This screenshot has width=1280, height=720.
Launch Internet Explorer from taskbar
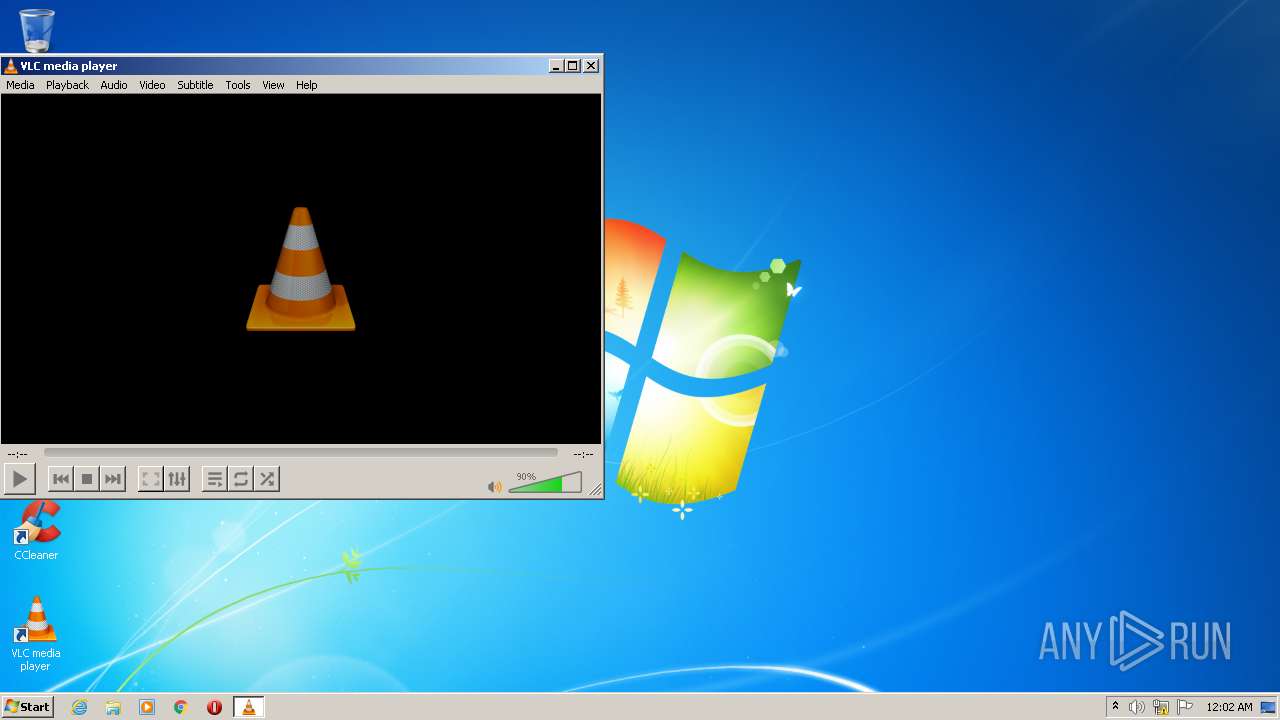click(x=79, y=707)
